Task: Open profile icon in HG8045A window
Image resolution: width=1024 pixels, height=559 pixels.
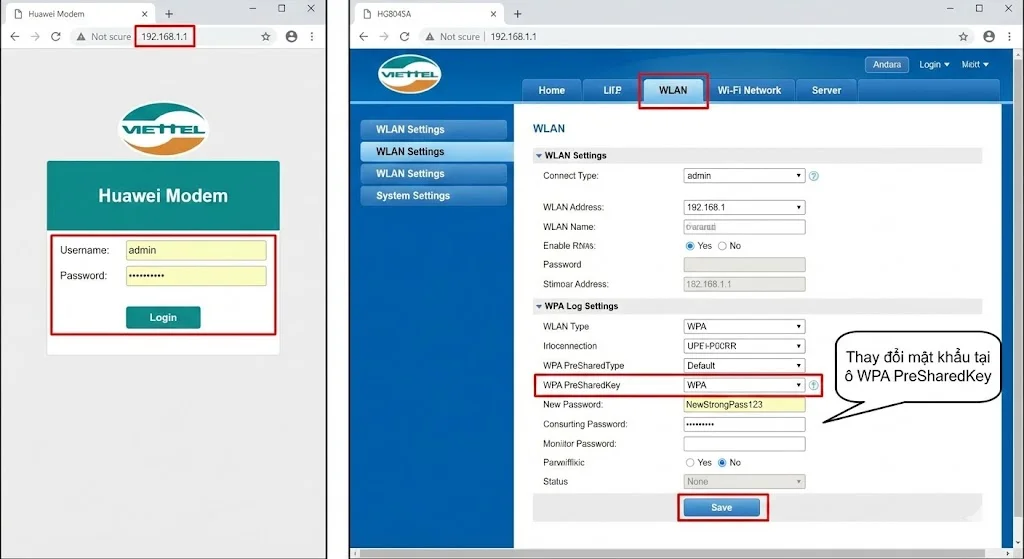Action: 989,37
